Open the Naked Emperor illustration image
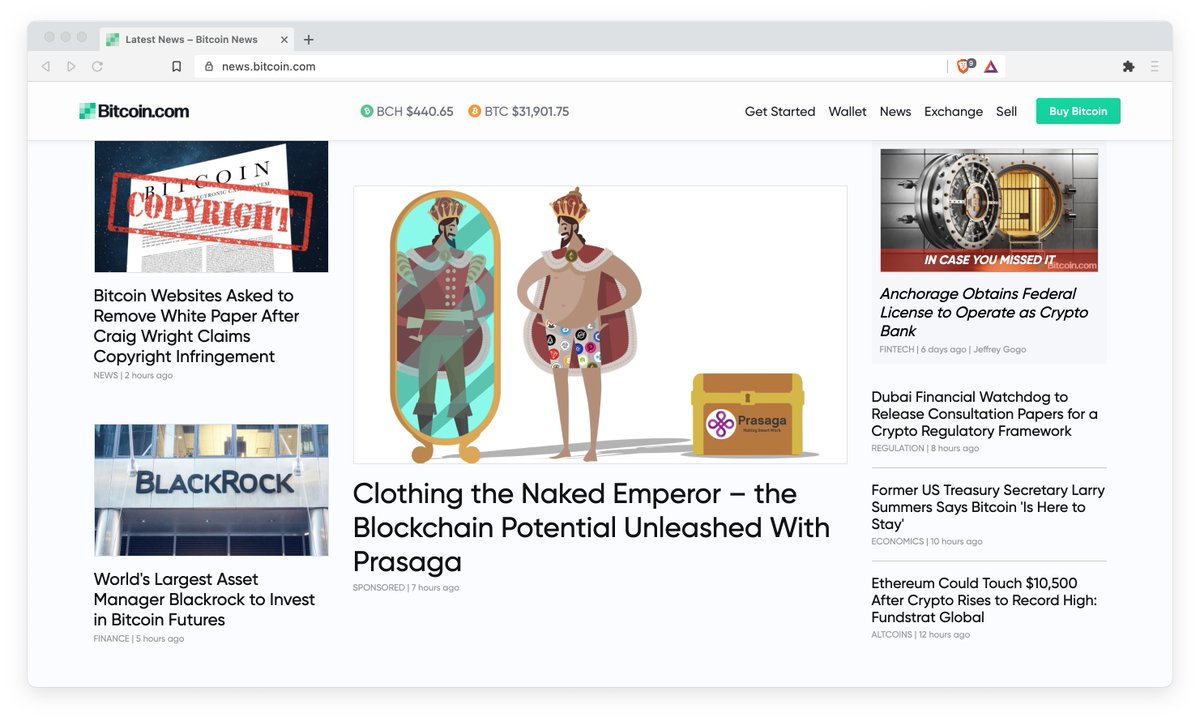Screen dimensions: 1200x721 600,324
